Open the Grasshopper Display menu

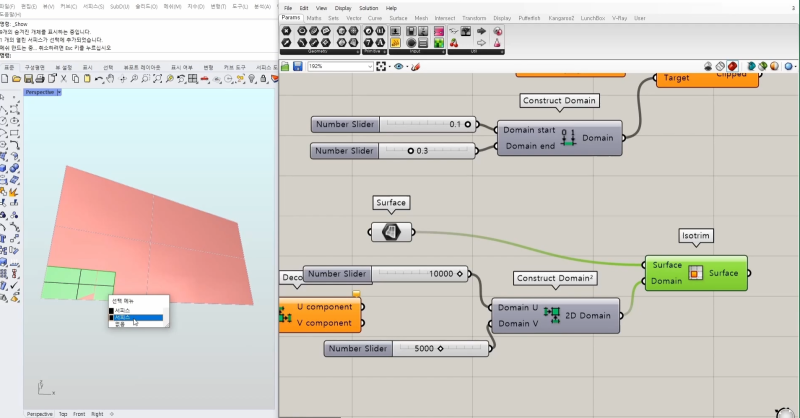coord(343,8)
